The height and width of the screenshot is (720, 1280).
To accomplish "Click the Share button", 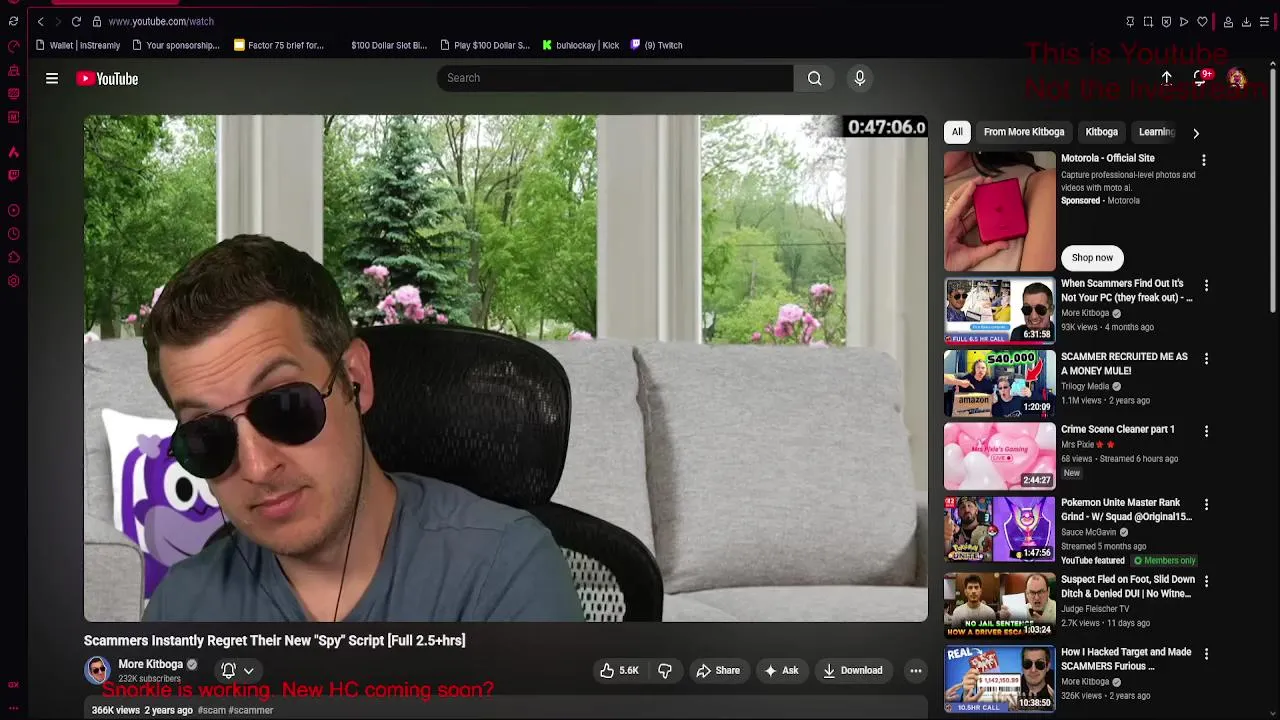I will [x=718, y=671].
